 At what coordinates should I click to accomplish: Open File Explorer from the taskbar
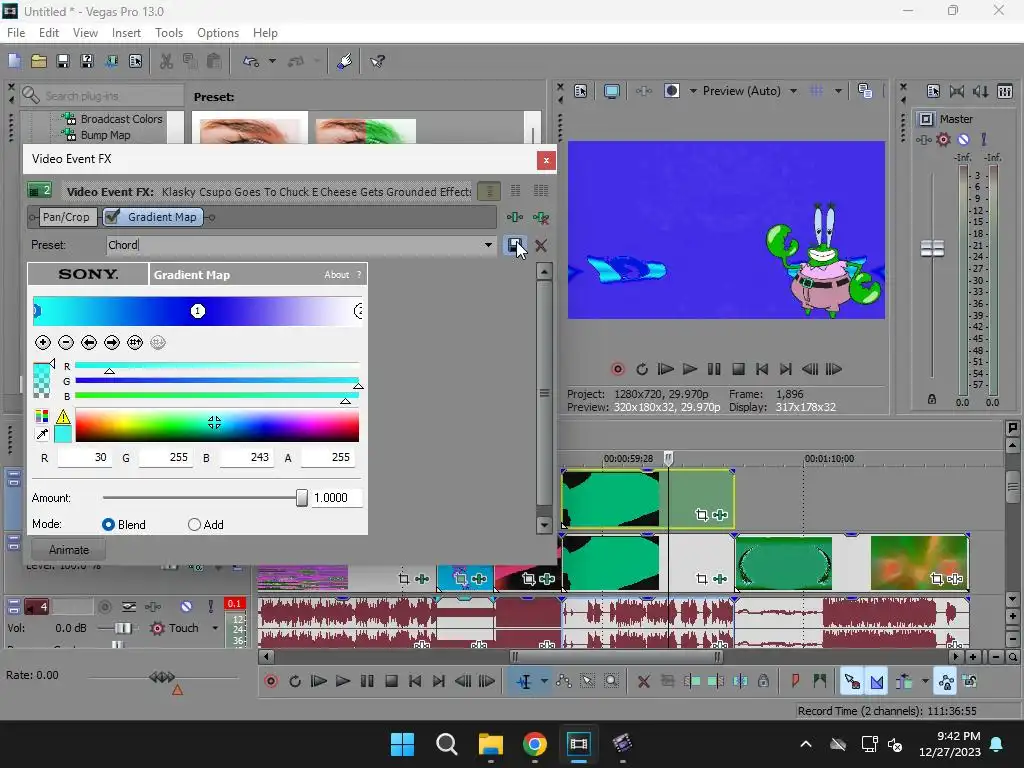click(490, 744)
